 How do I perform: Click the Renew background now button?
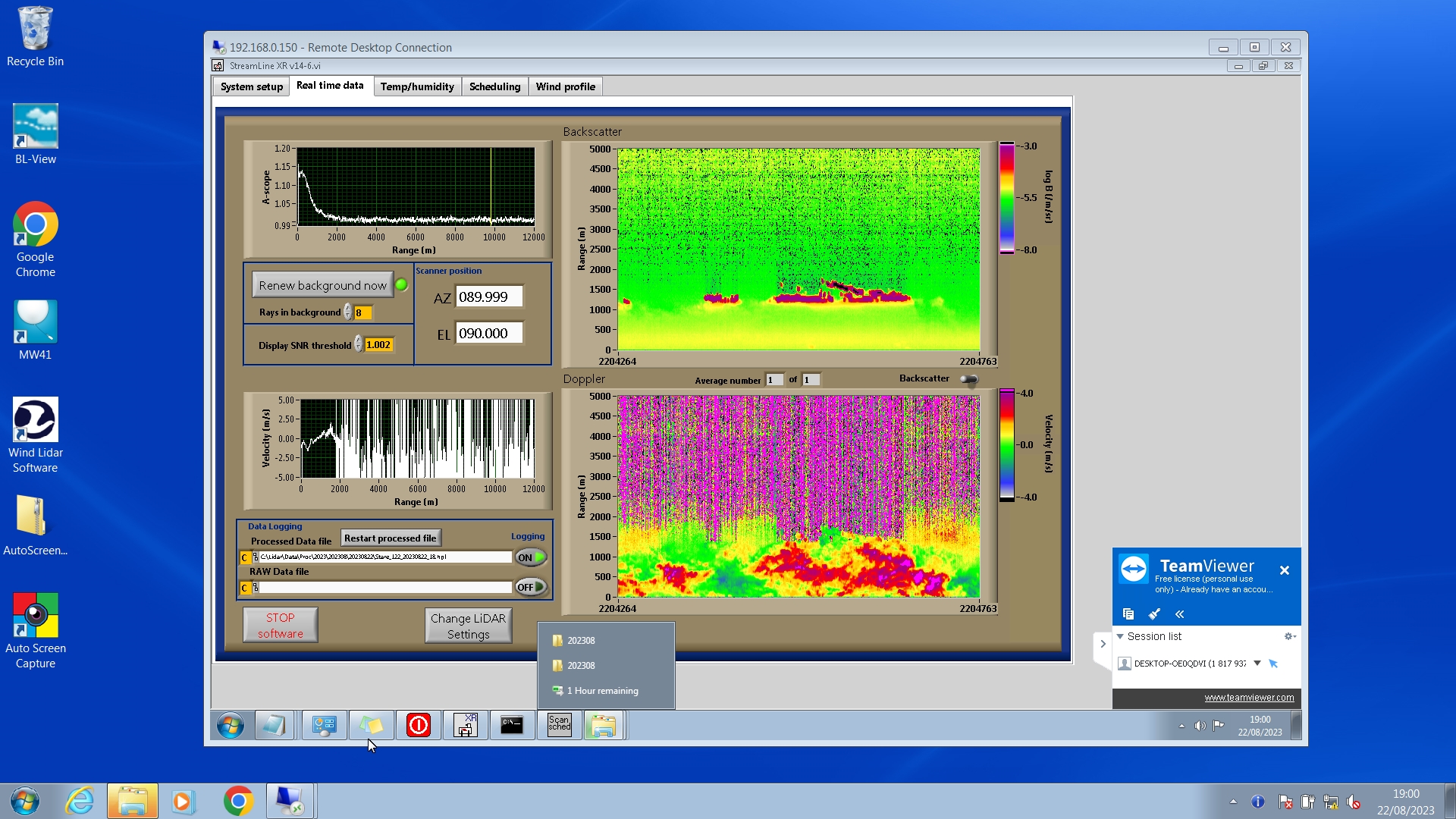coord(322,285)
